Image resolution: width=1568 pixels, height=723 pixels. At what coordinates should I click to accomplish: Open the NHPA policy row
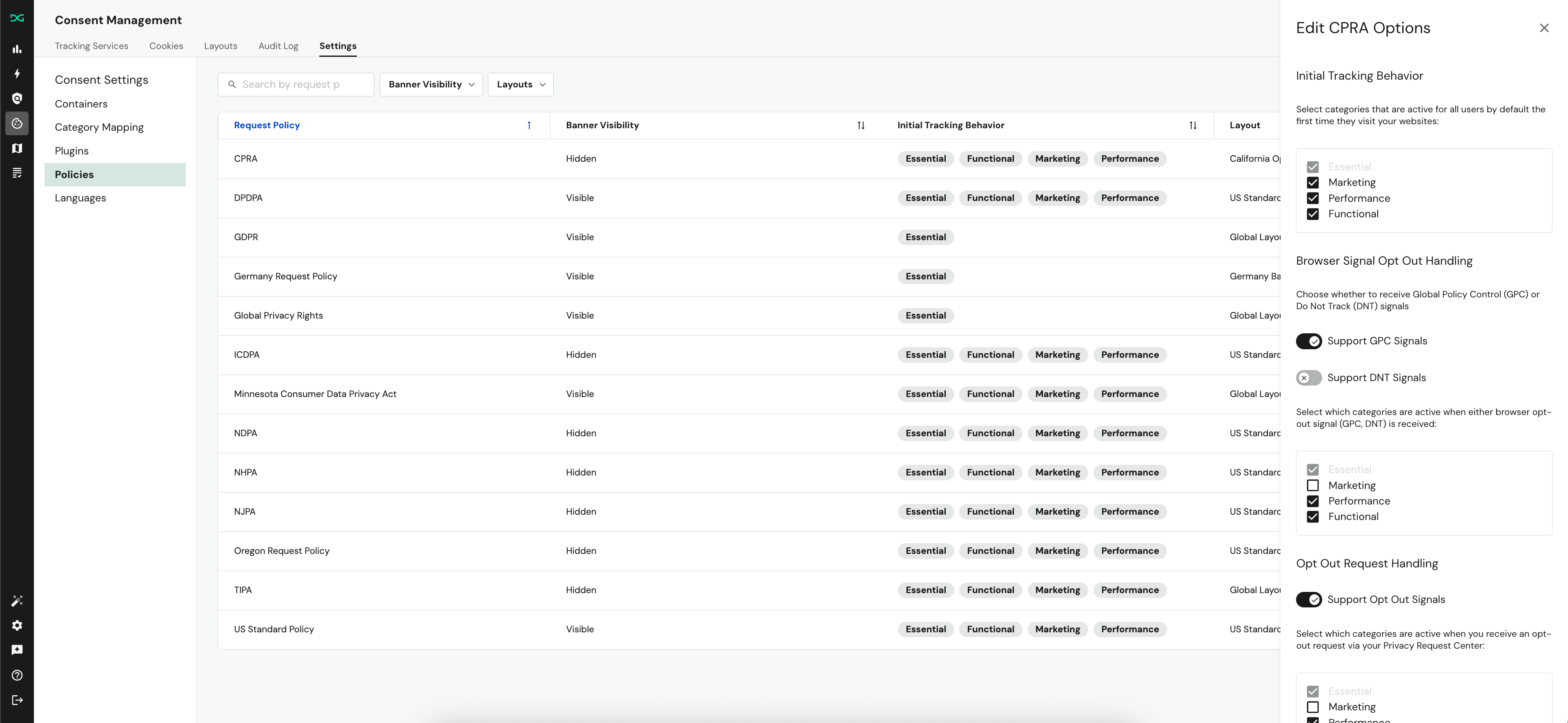[749, 473]
